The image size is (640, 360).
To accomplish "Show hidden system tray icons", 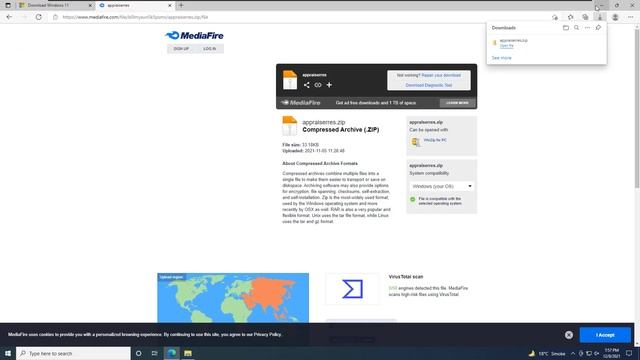I will tap(573, 353).
